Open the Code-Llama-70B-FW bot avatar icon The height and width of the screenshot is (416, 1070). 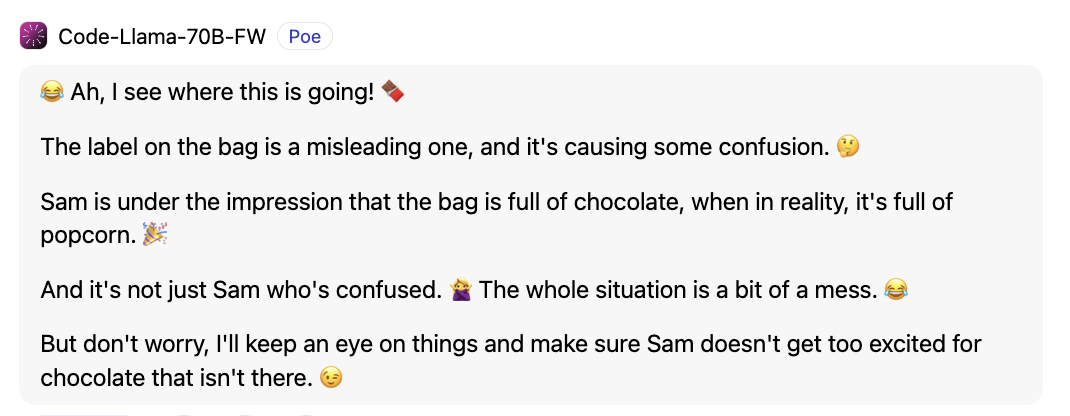click(x=33, y=36)
